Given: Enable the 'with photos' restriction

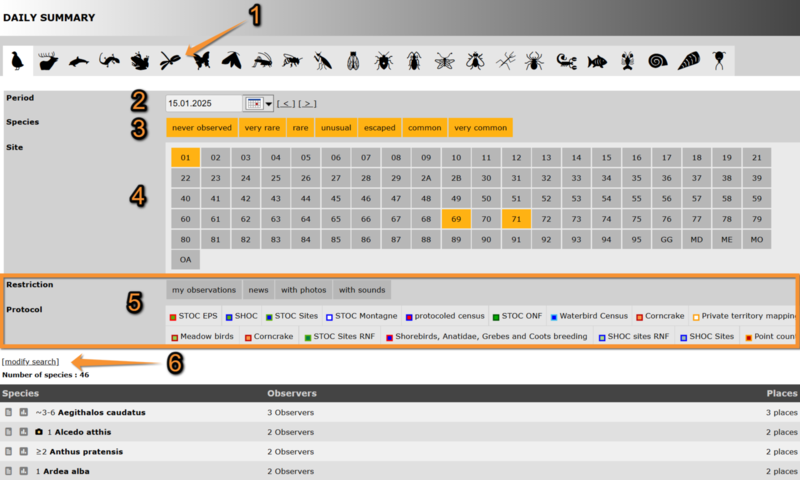Looking at the screenshot, I should tap(302, 290).
